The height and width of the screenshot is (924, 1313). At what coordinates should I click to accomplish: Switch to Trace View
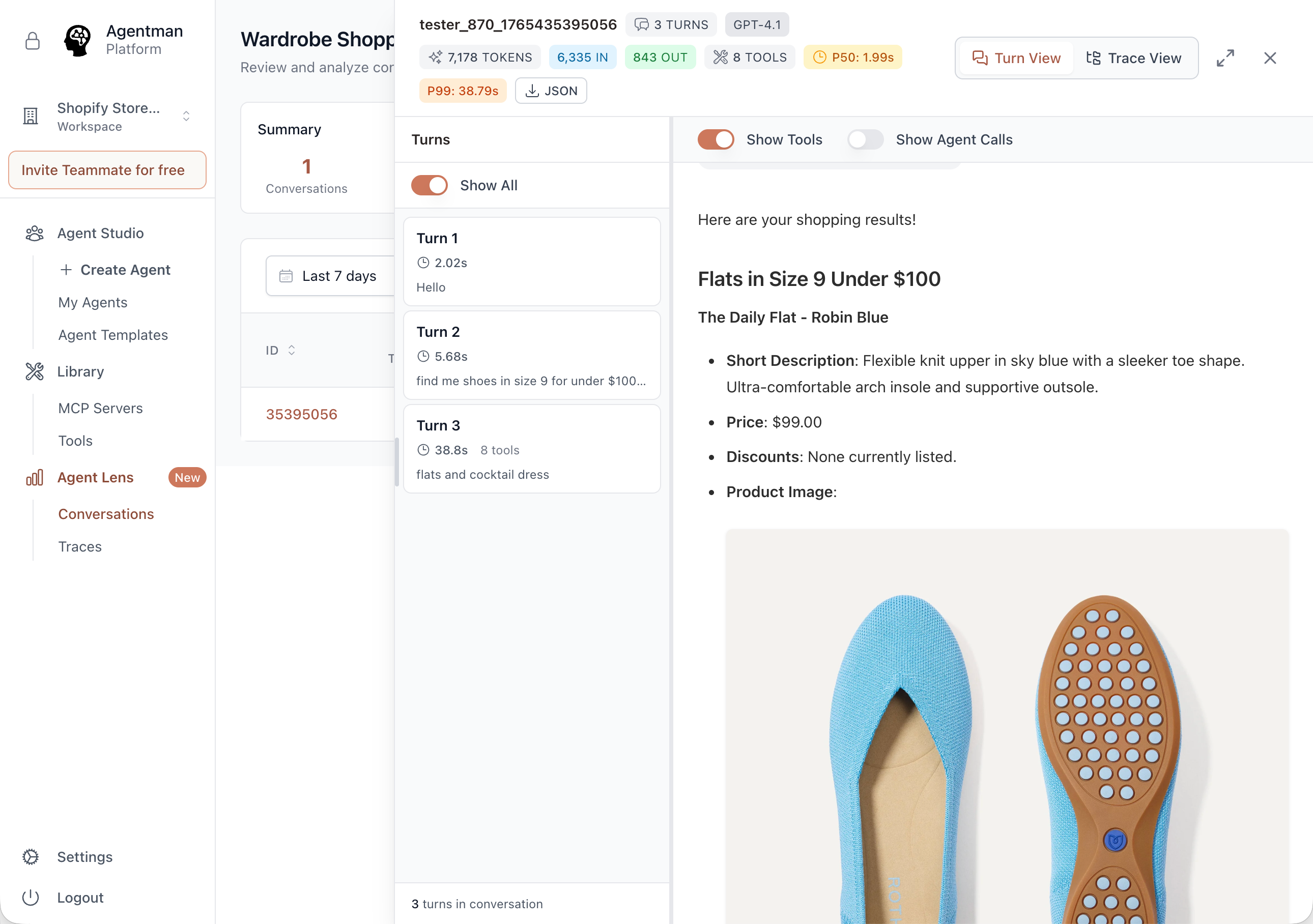1135,58
